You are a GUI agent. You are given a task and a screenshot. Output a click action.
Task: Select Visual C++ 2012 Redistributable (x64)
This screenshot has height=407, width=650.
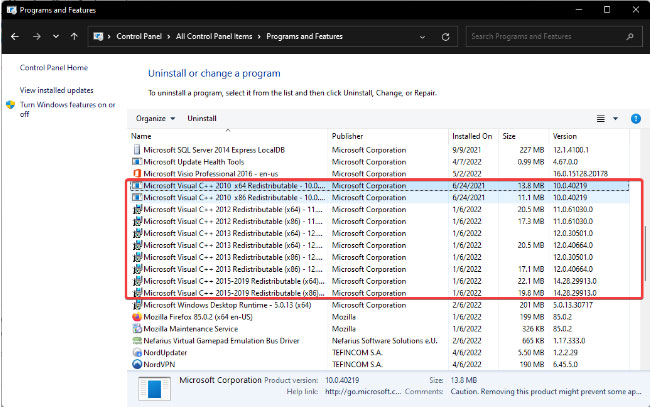(380, 210)
